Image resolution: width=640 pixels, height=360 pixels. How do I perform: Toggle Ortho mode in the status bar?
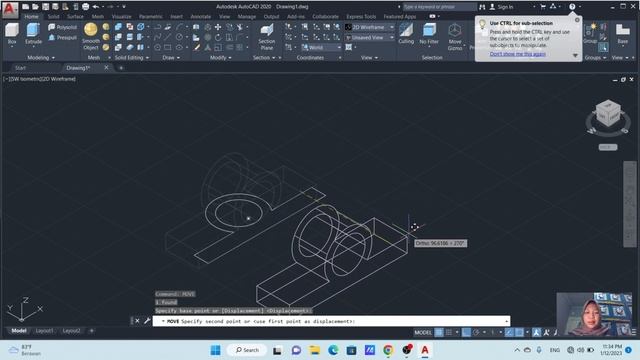[x=466, y=332]
